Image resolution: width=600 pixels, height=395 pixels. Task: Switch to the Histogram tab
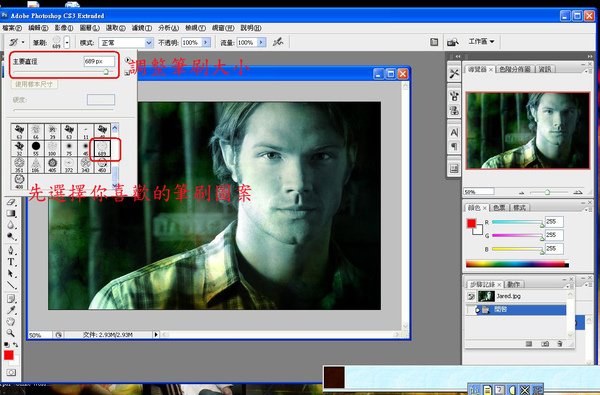point(515,69)
